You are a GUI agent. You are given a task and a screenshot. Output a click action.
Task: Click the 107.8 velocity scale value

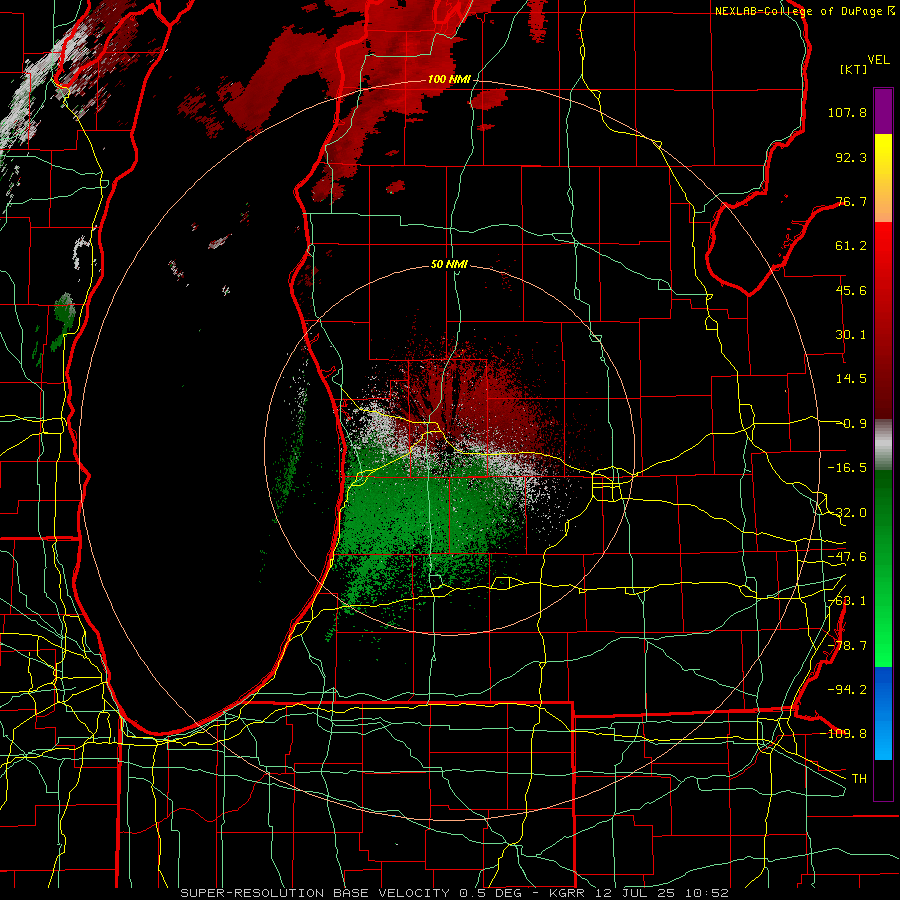tap(847, 112)
